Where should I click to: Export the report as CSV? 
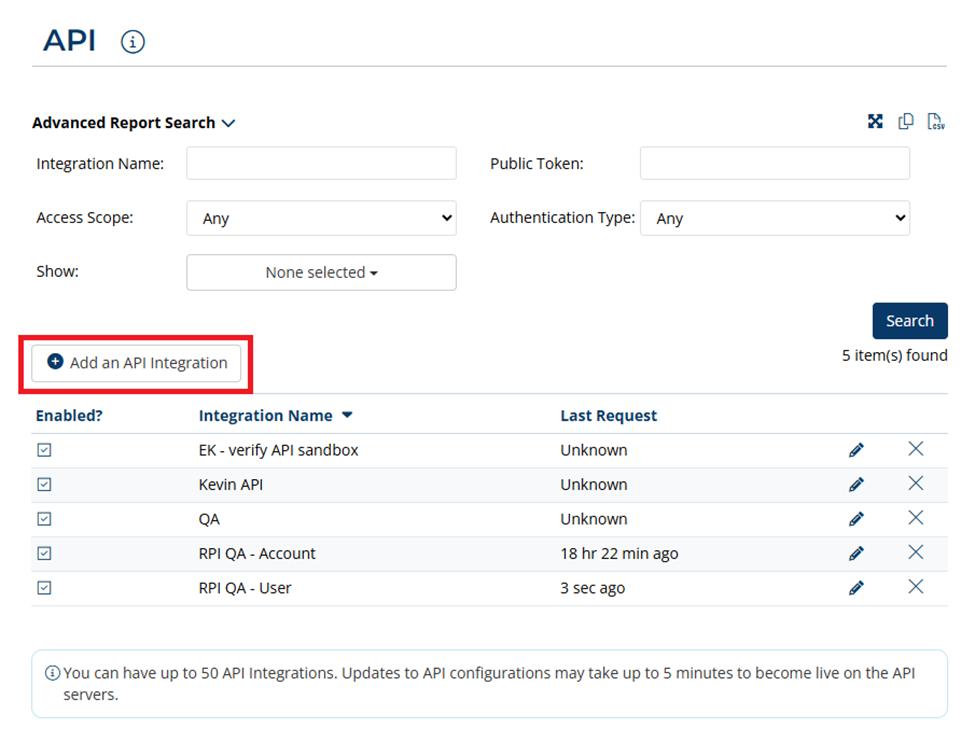[936, 122]
